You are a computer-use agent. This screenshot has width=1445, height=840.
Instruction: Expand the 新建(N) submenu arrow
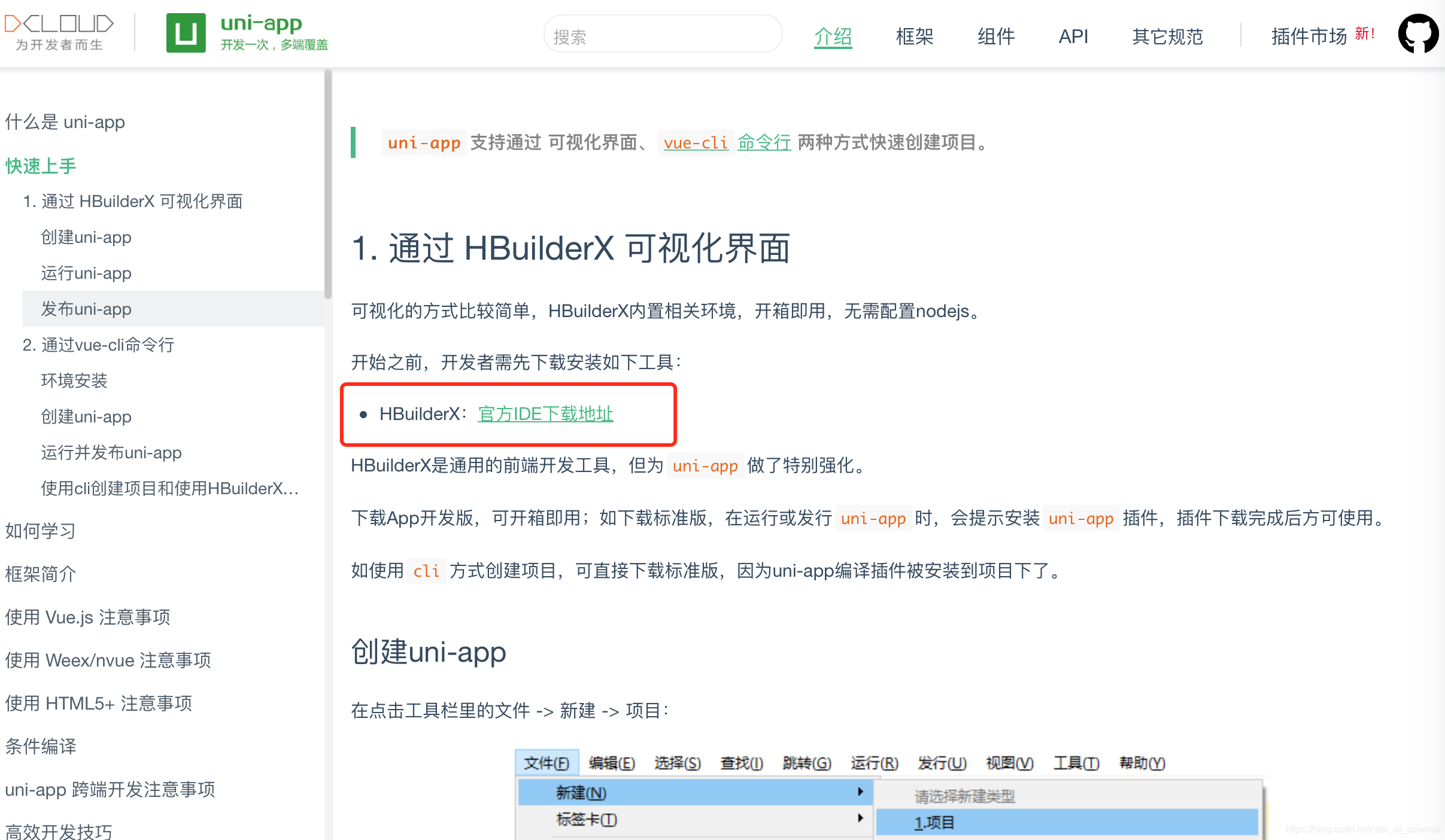861,792
